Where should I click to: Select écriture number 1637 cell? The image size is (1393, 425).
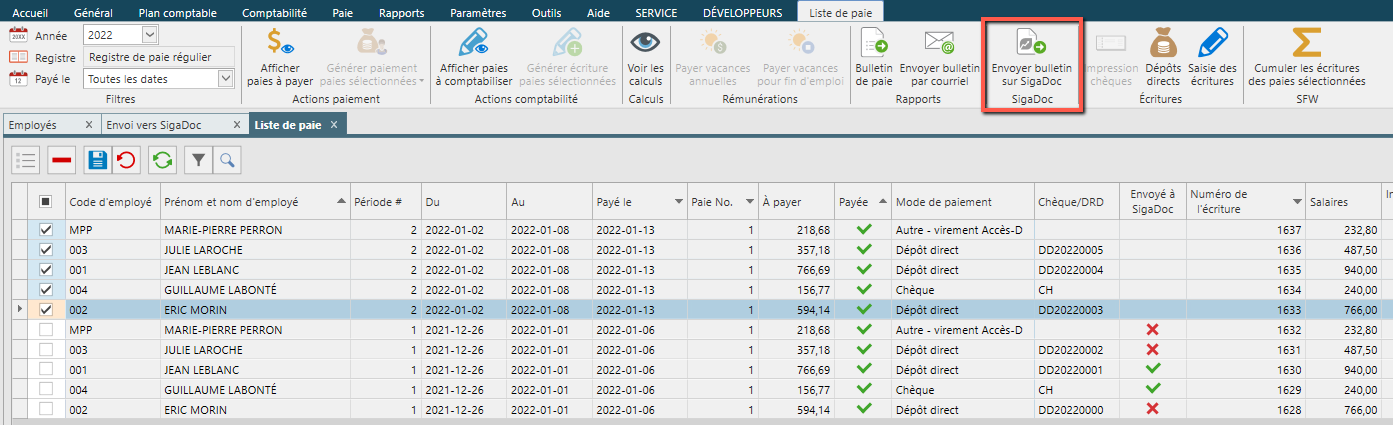1246,230
